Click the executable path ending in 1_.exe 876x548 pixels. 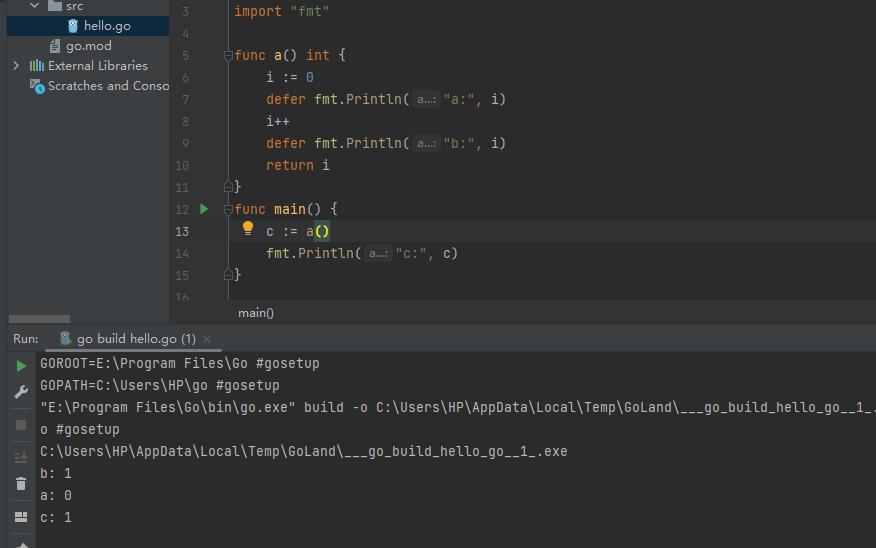coord(304,451)
